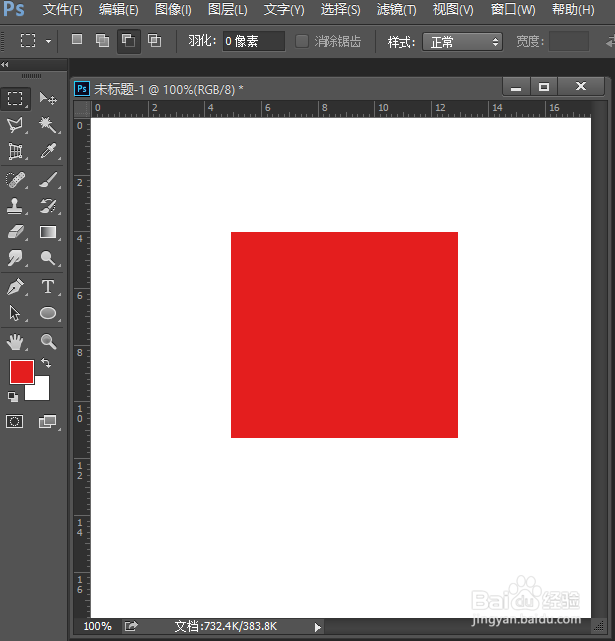Open the 选择(S) menu
Screen dimensions: 615x641
[x=340, y=9]
